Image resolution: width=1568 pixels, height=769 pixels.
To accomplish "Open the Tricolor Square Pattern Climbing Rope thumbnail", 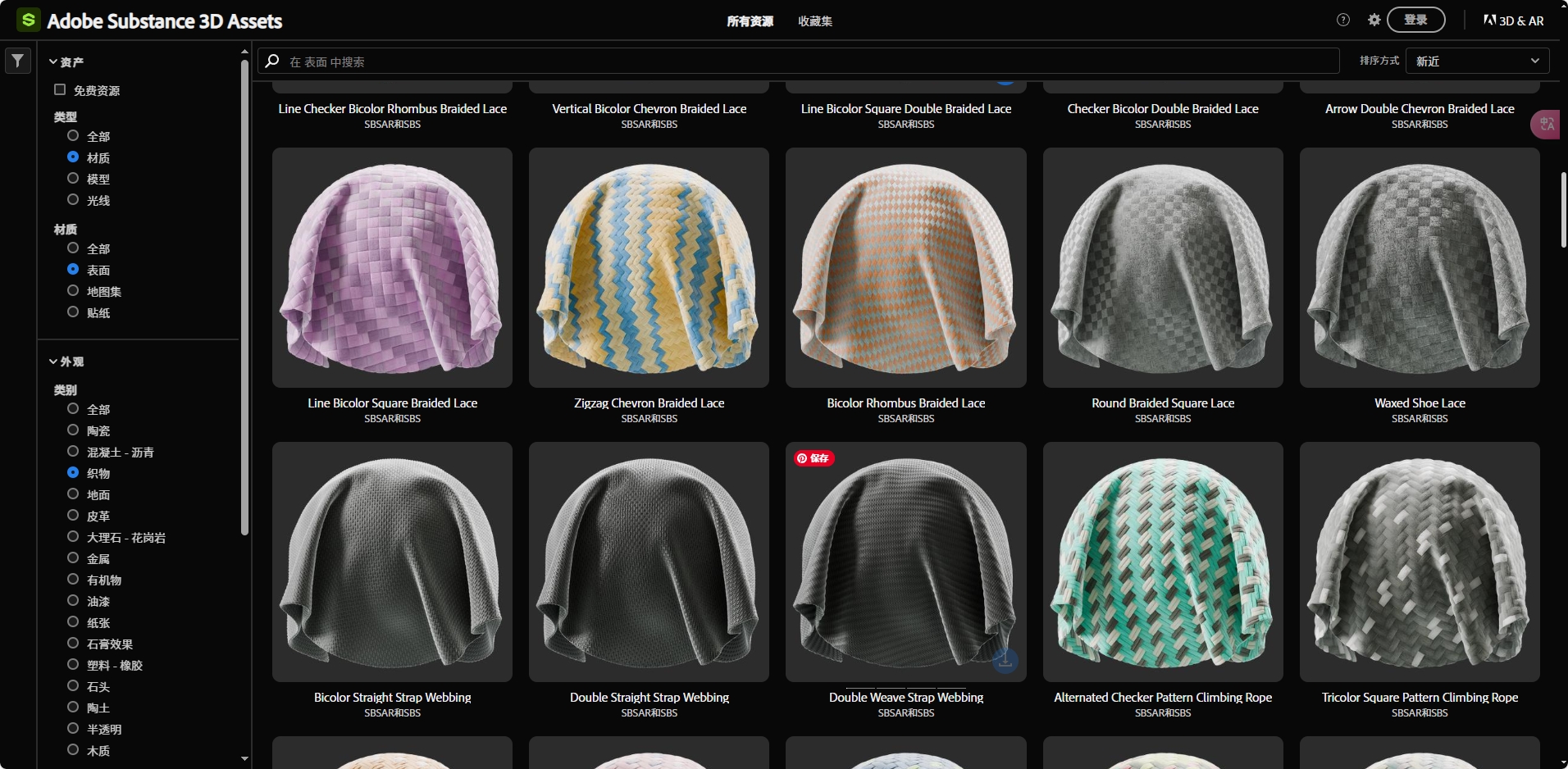I will pyautogui.click(x=1420, y=562).
